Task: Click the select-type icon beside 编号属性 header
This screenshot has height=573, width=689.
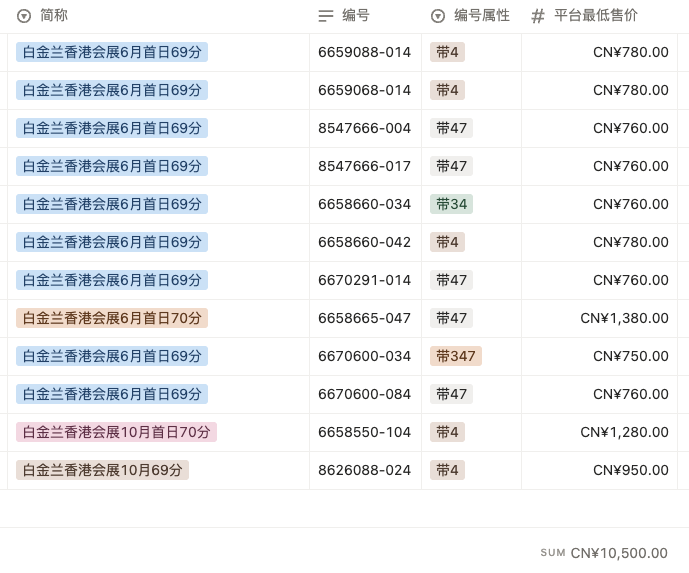Action: pyautogui.click(x=438, y=16)
